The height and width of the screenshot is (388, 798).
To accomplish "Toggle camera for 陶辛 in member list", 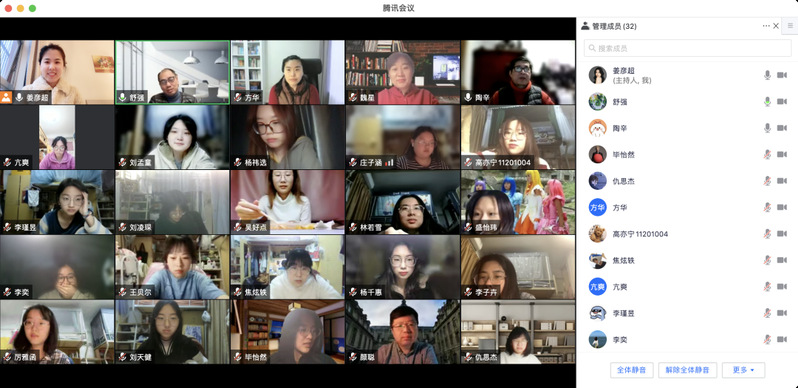I will [782, 128].
